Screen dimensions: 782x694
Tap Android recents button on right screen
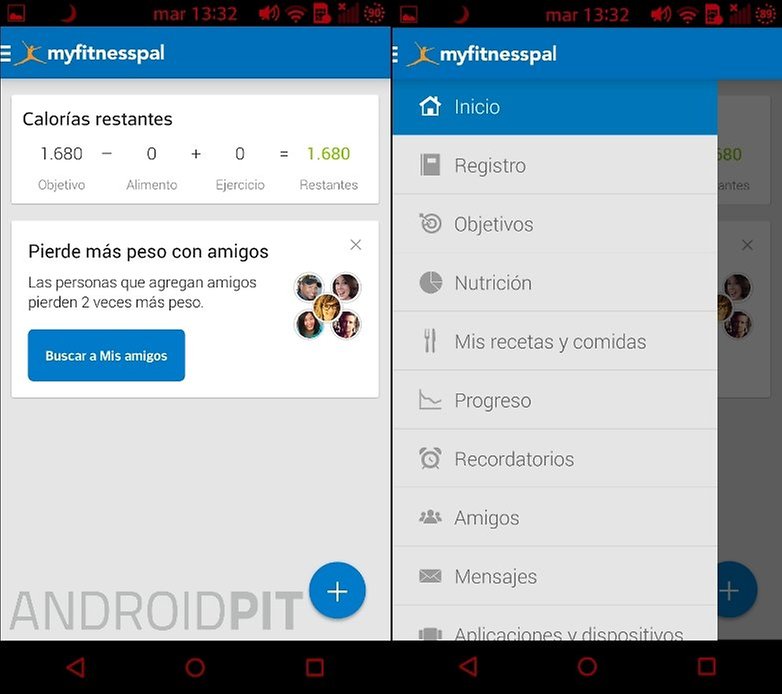point(707,667)
